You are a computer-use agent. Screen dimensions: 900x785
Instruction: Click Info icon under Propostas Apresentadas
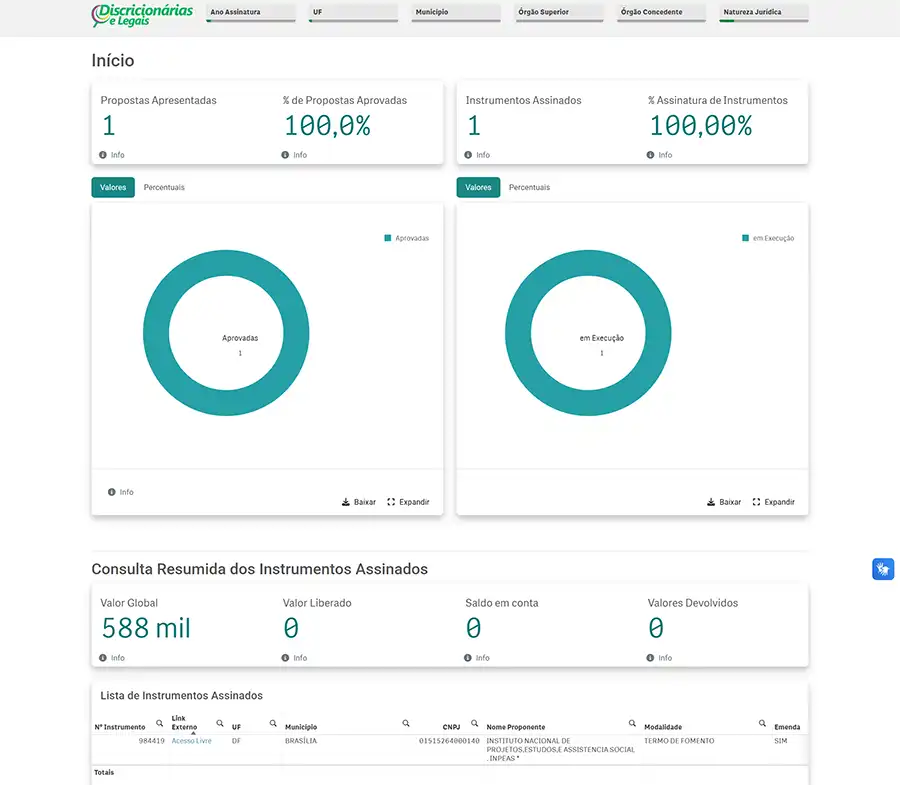pyautogui.click(x=103, y=155)
